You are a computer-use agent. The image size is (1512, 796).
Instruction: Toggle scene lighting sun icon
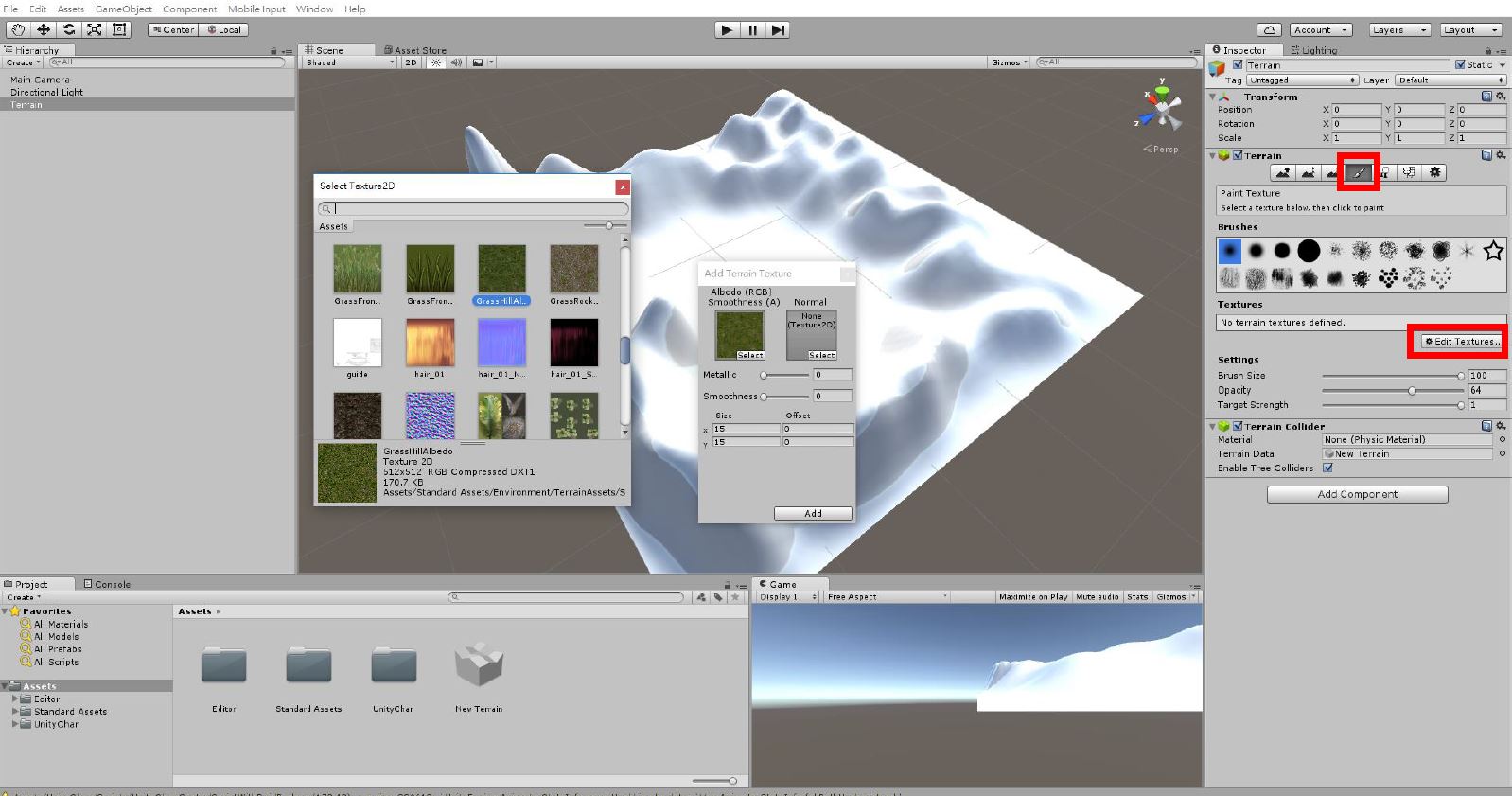[435, 62]
